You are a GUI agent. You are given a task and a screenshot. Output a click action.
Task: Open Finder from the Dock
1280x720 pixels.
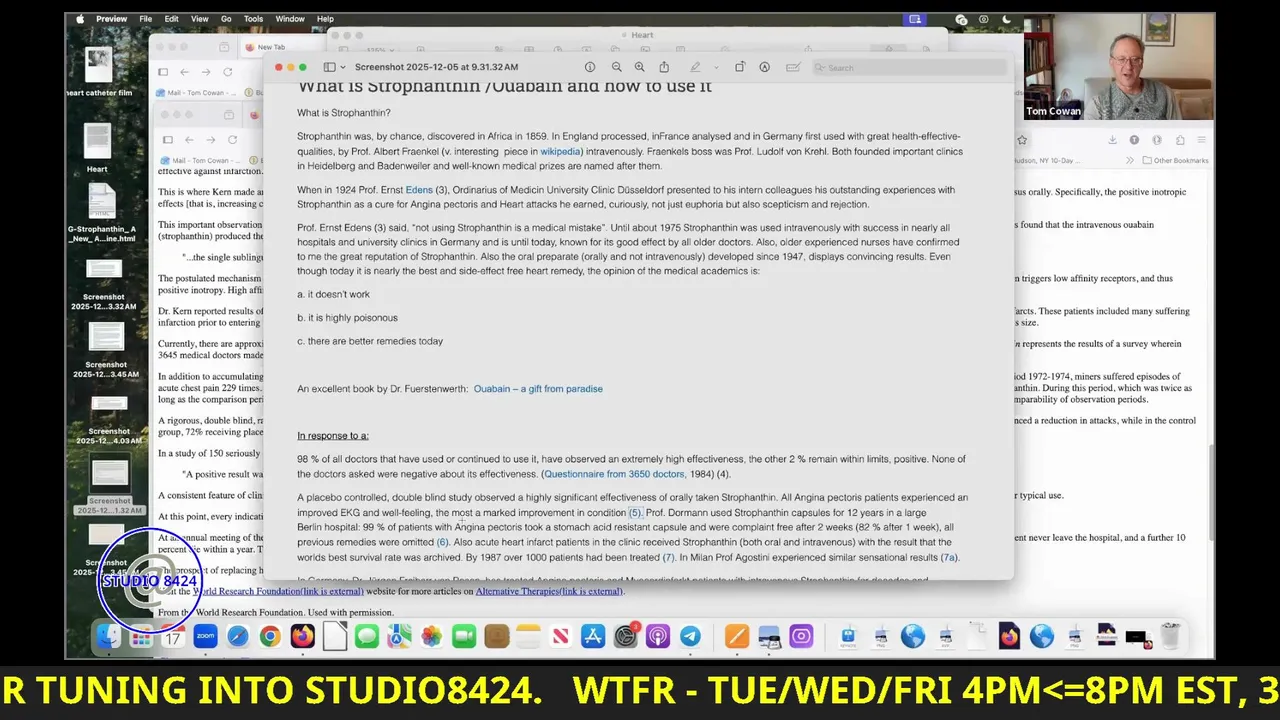point(108,636)
